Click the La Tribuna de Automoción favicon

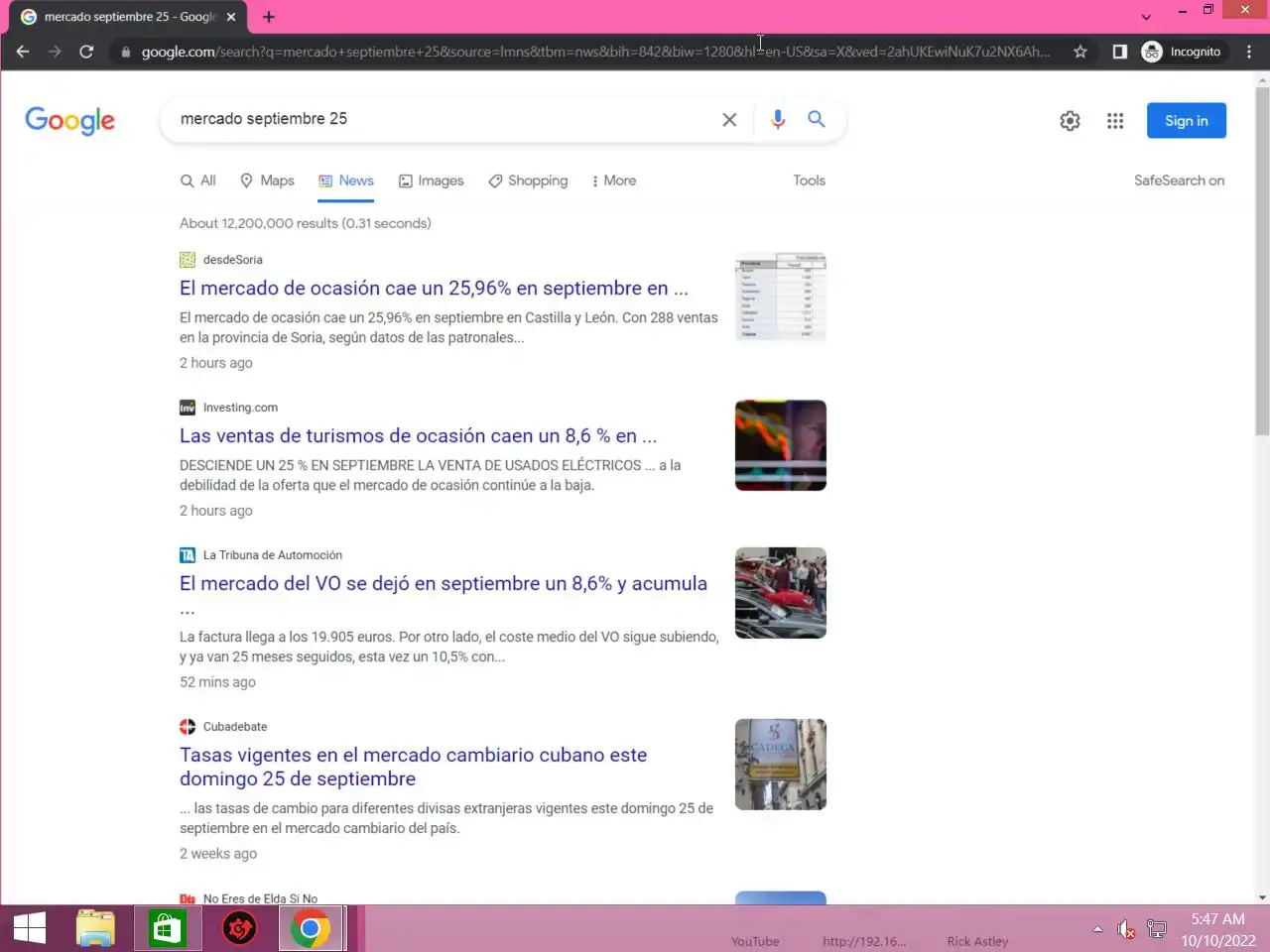point(188,555)
